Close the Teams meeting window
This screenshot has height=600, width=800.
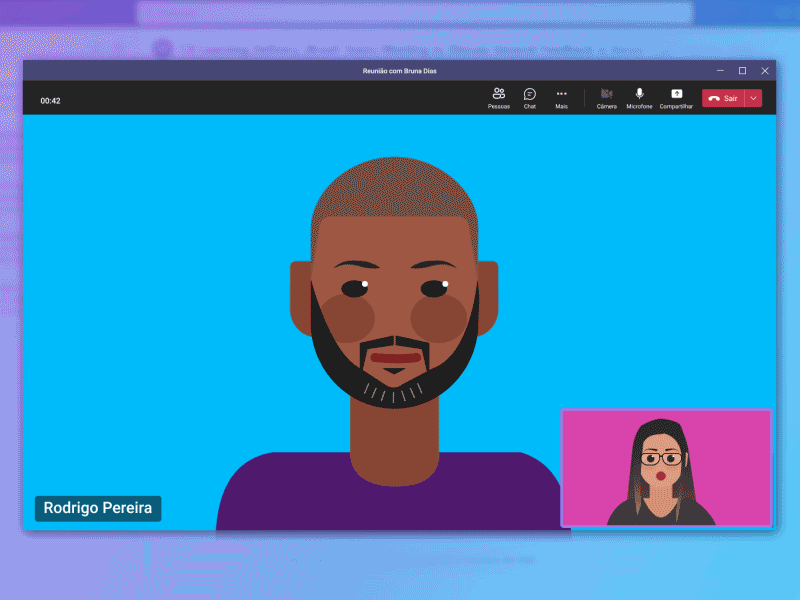[x=765, y=71]
